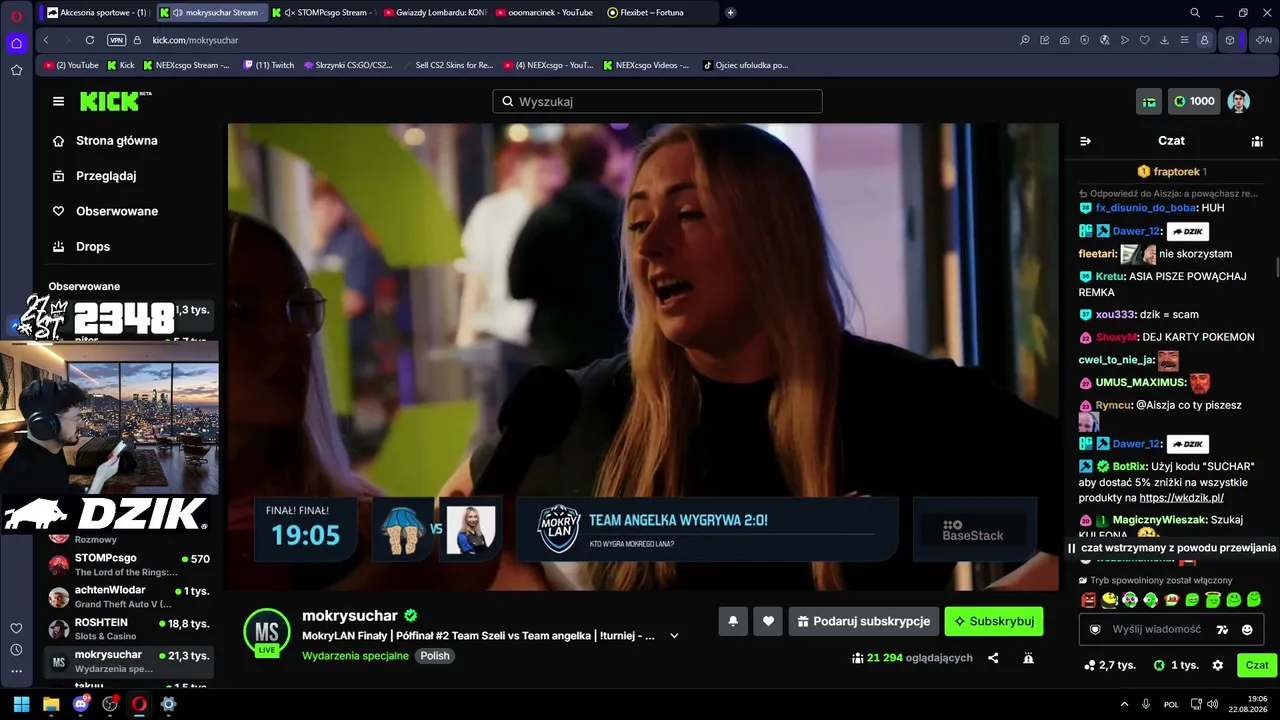
Task: Click Podaruj subskrypcje button
Action: click(864, 621)
